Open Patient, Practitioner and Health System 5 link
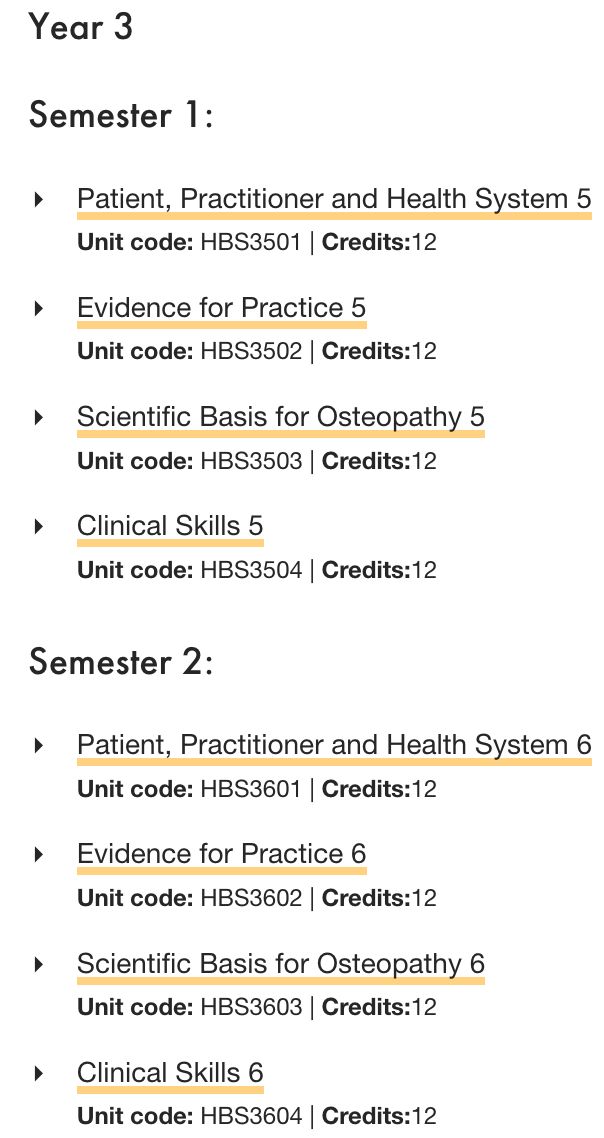This screenshot has width=604, height=1138. pos(334,200)
